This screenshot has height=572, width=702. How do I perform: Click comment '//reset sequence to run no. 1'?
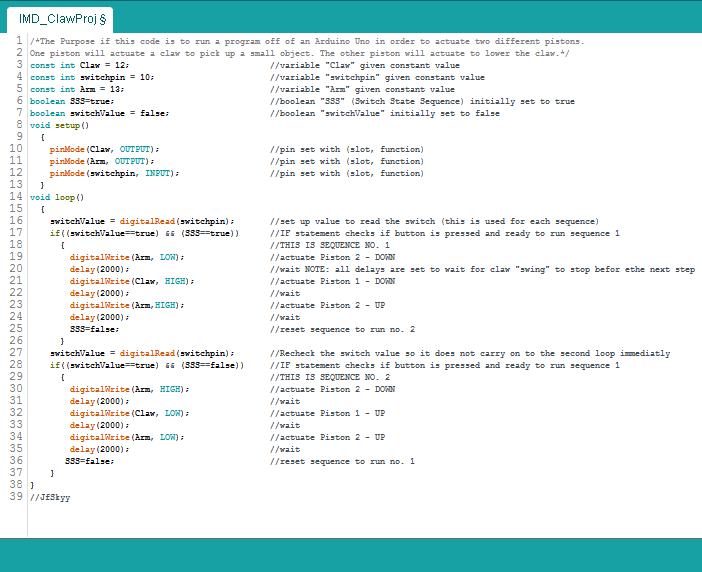[342, 462]
